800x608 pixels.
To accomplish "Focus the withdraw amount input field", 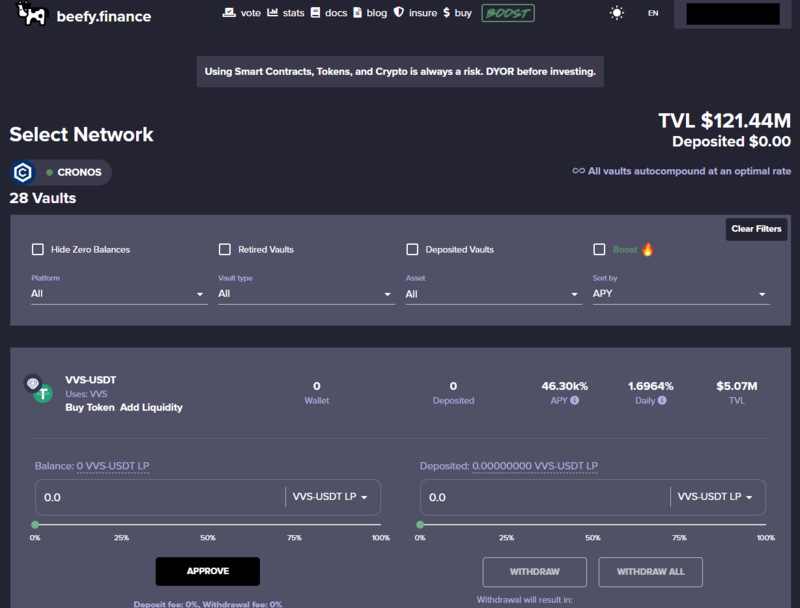I will pos(546,497).
